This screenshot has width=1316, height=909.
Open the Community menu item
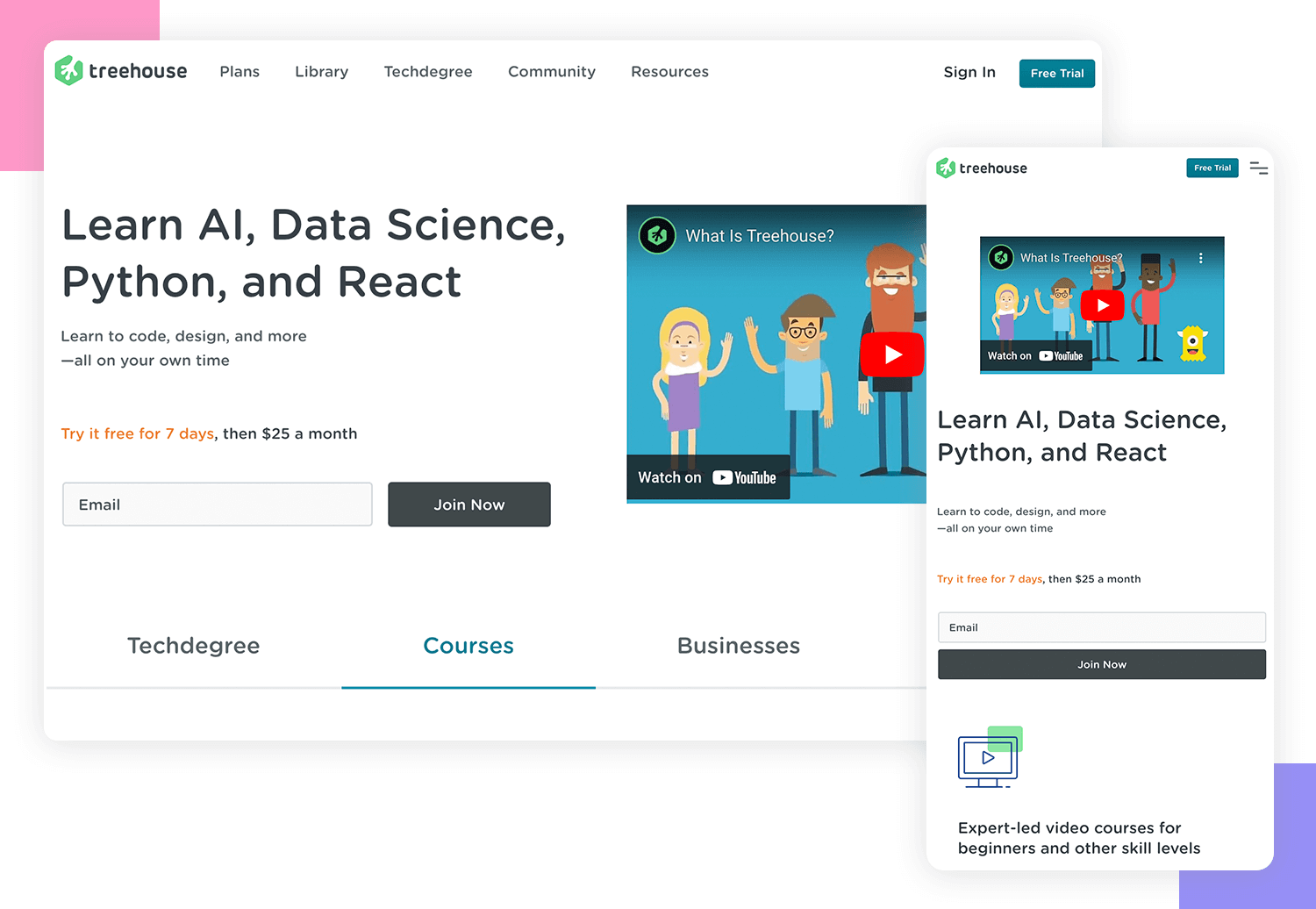click(x=552, y=72)
